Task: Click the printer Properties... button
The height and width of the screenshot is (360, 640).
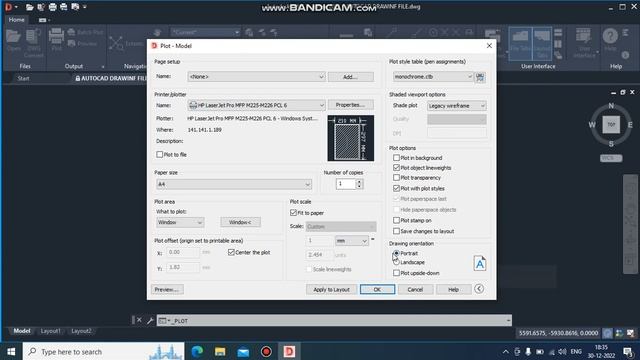Action: click(x=350, y=105)
